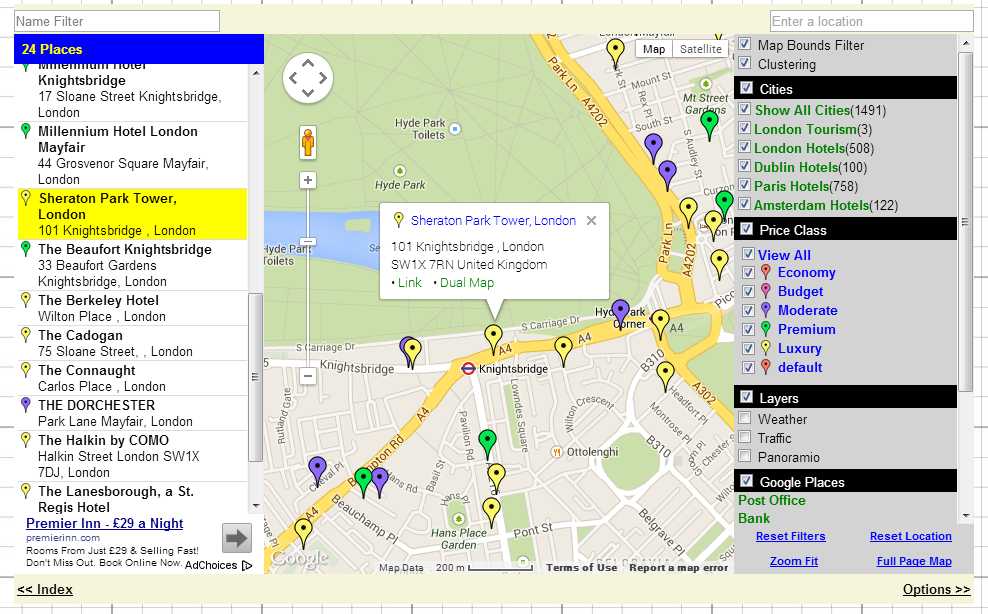
Task: Open the Full Page Map link
Action: pyautogui.click(x=914, y=561)
